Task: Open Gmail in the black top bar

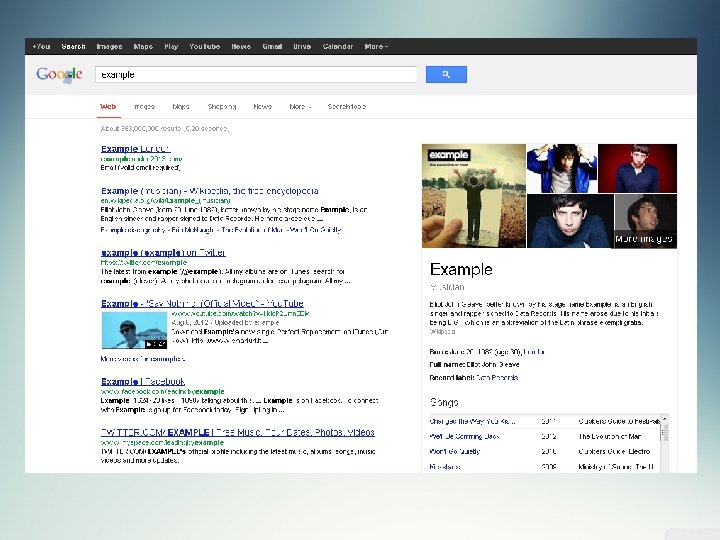Action: pos(272,46)
